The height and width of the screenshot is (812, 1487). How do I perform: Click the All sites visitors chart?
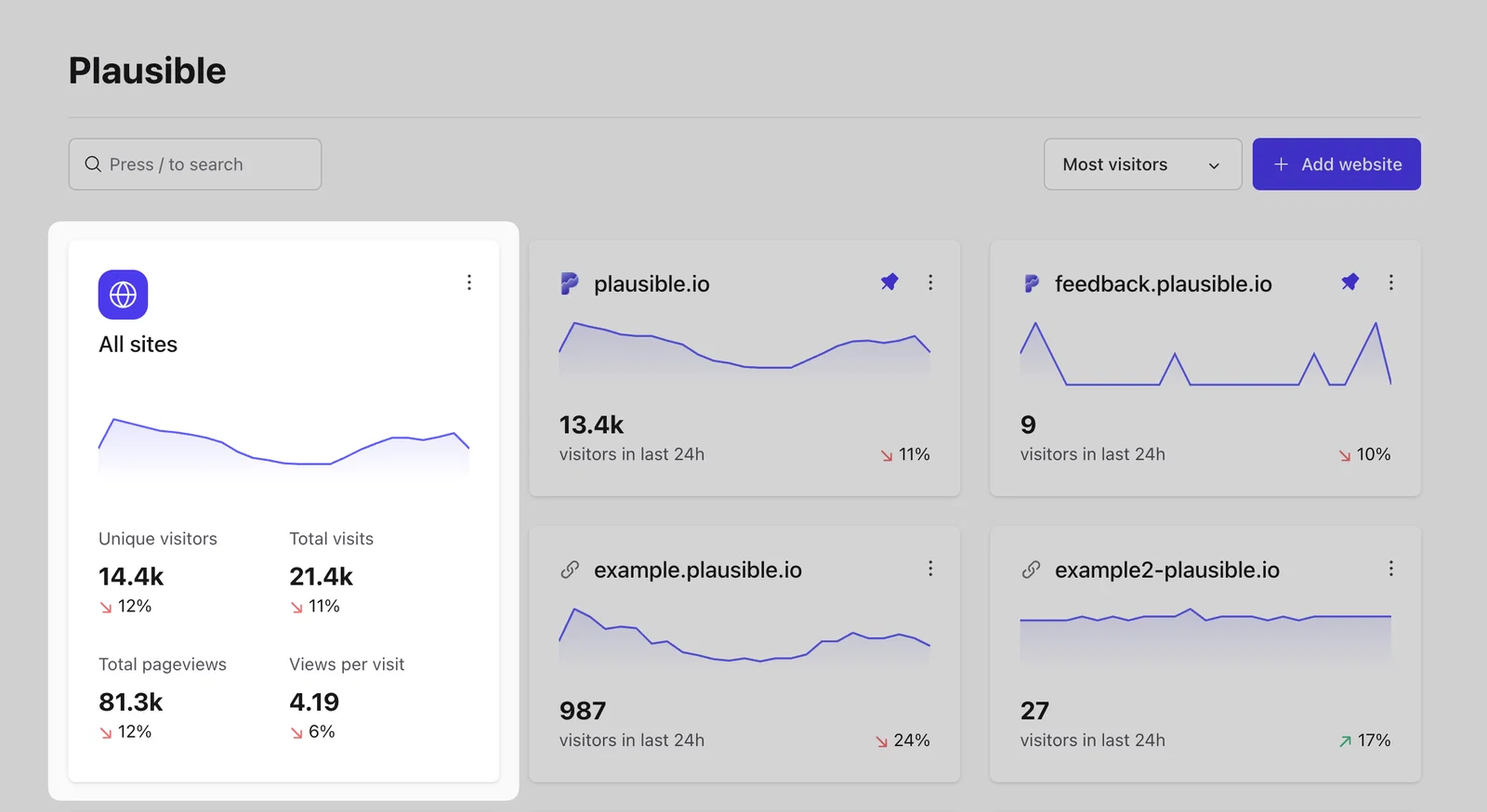(283, 446)
